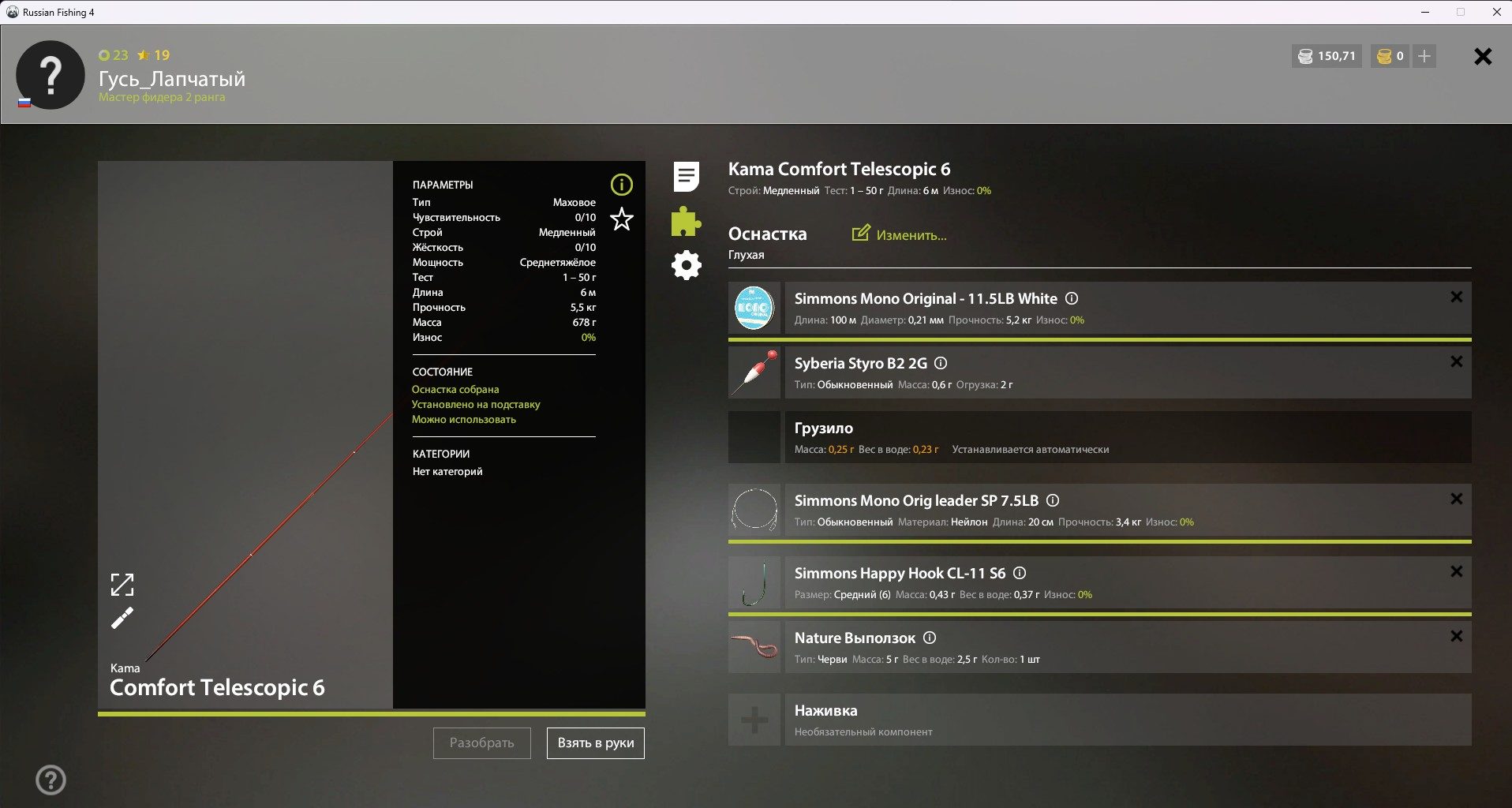Image resolution: width=1512 pixels, height=808 pixels.
Task: Open the player avatar profile
Action: pyautogui.click(x=51, y=75)
